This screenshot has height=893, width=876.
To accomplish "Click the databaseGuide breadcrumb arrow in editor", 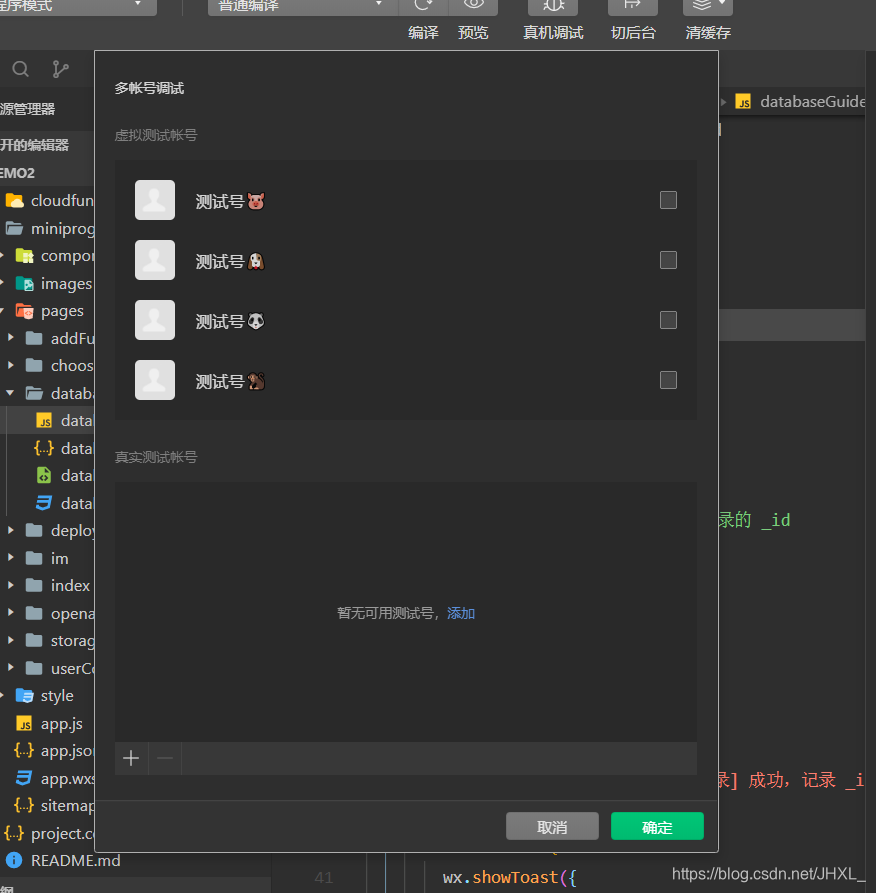I will [x=723, y=102].
